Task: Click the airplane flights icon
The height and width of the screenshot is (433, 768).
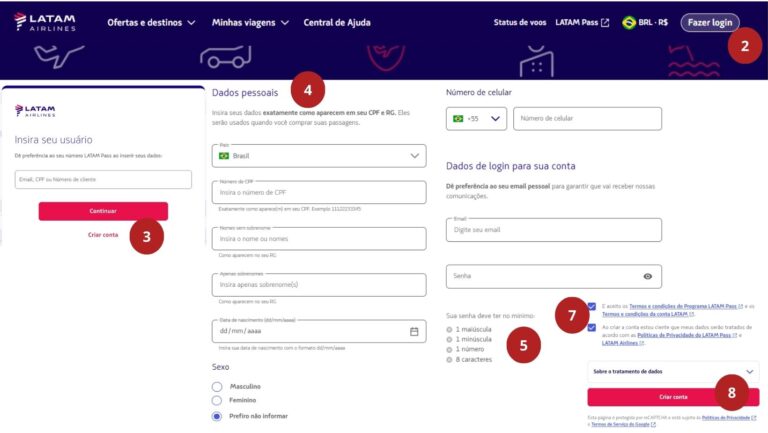Action: (x=59, y=56)
